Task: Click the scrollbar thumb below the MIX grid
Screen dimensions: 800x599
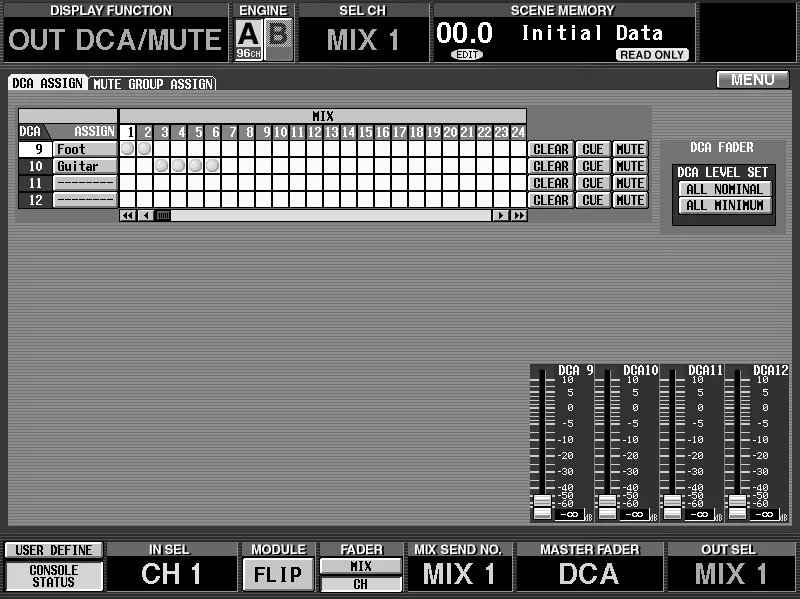Action: click(163, 215)
